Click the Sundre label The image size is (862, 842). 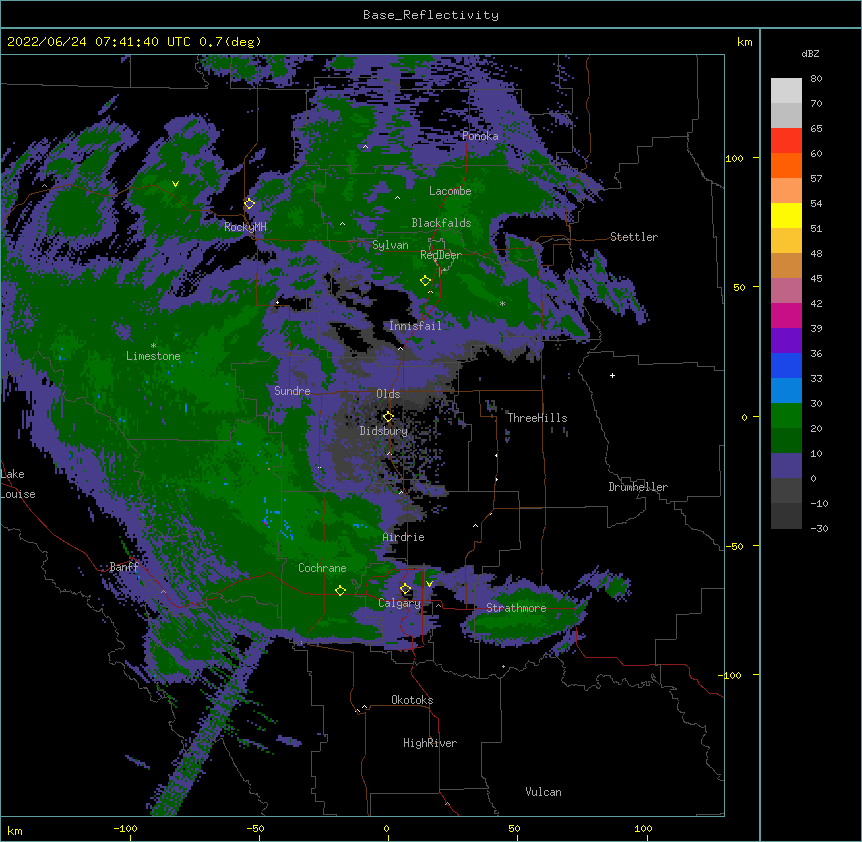coord(292,391)
